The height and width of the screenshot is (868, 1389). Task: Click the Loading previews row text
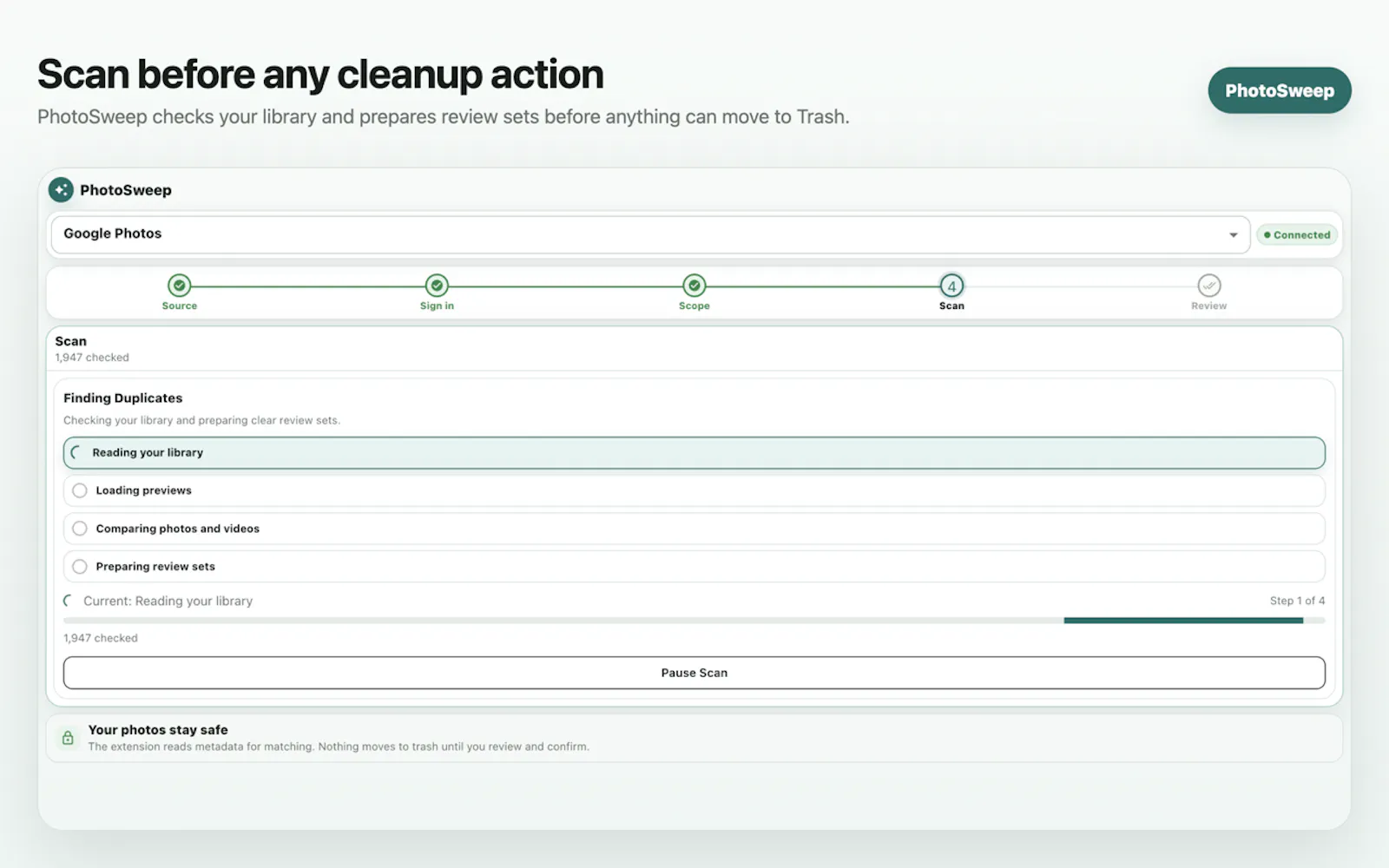pos(144,490)
